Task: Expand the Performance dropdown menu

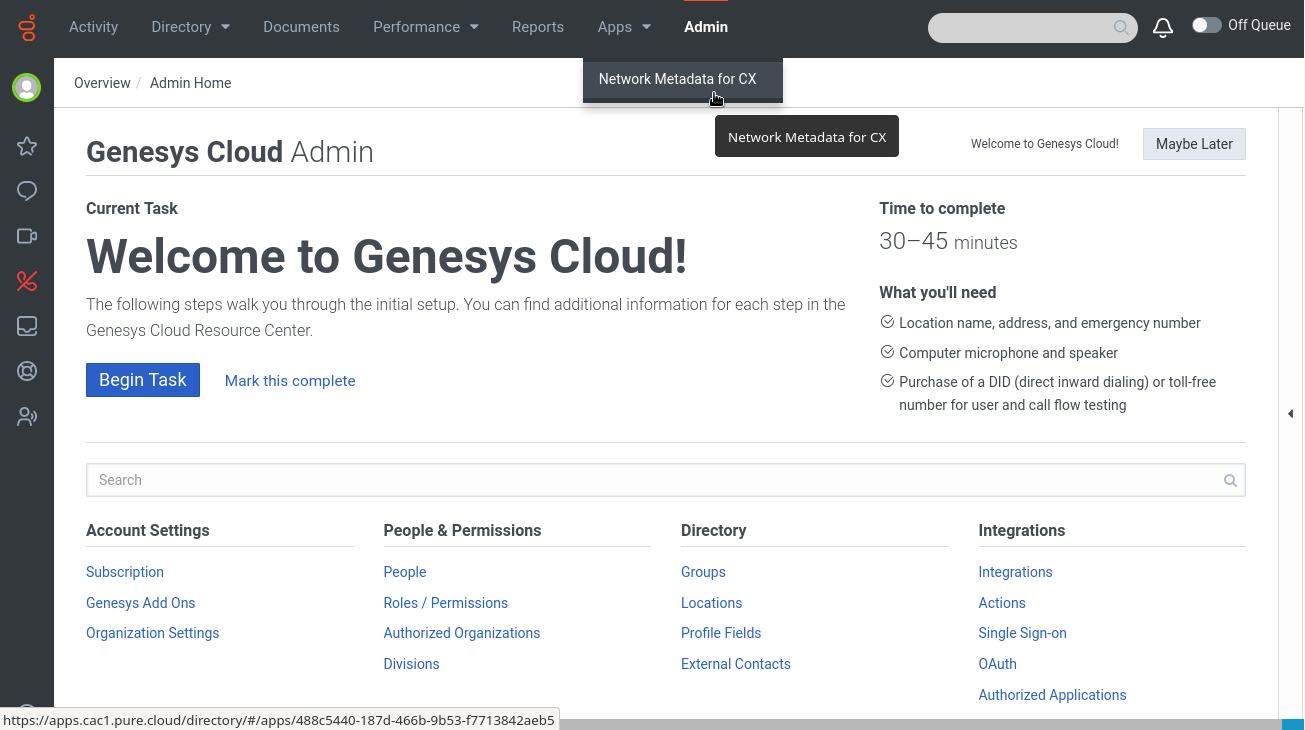Action: 425,27
